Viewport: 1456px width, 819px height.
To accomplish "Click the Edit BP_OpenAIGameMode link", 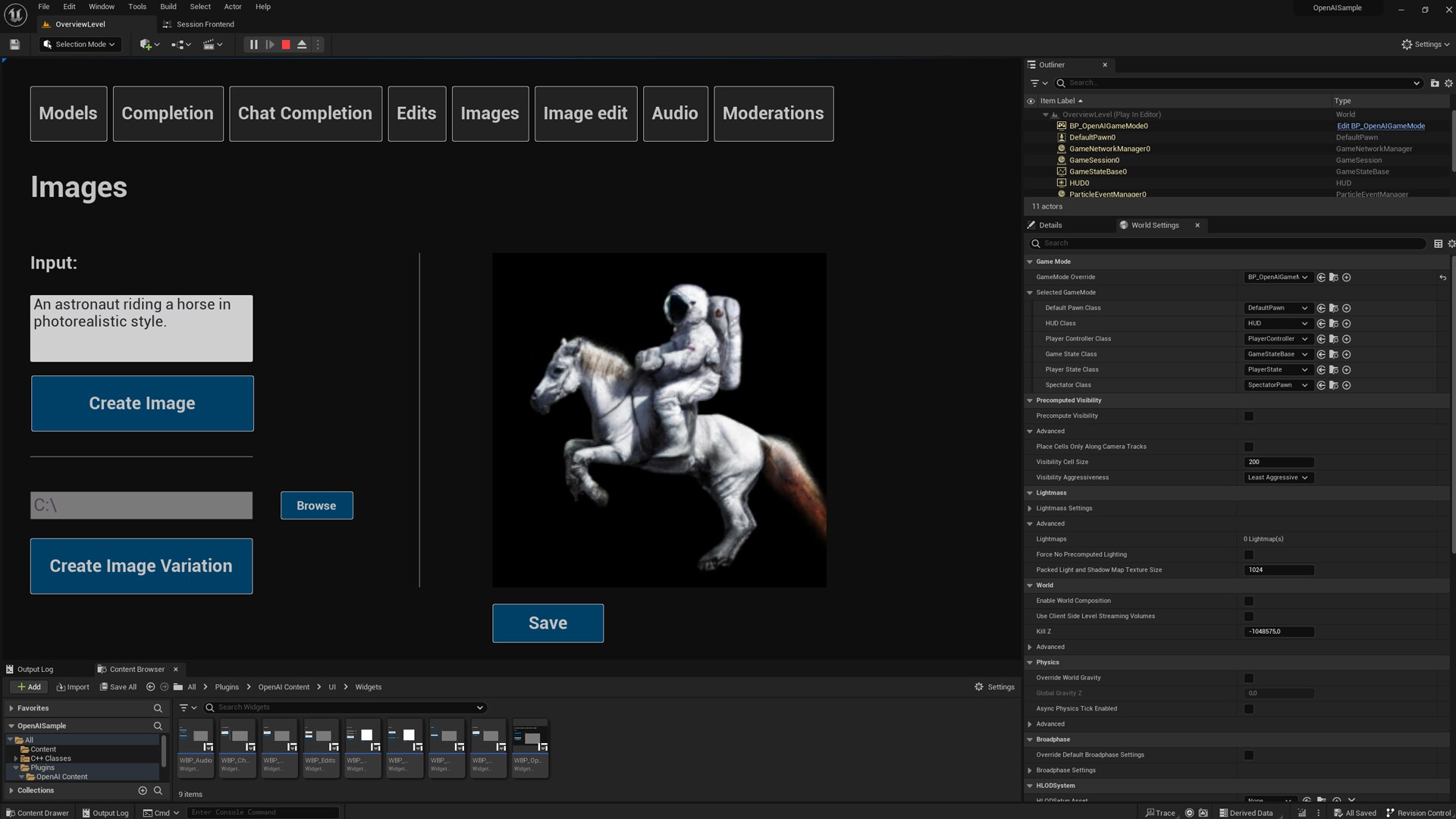I will pos(1382,125).
